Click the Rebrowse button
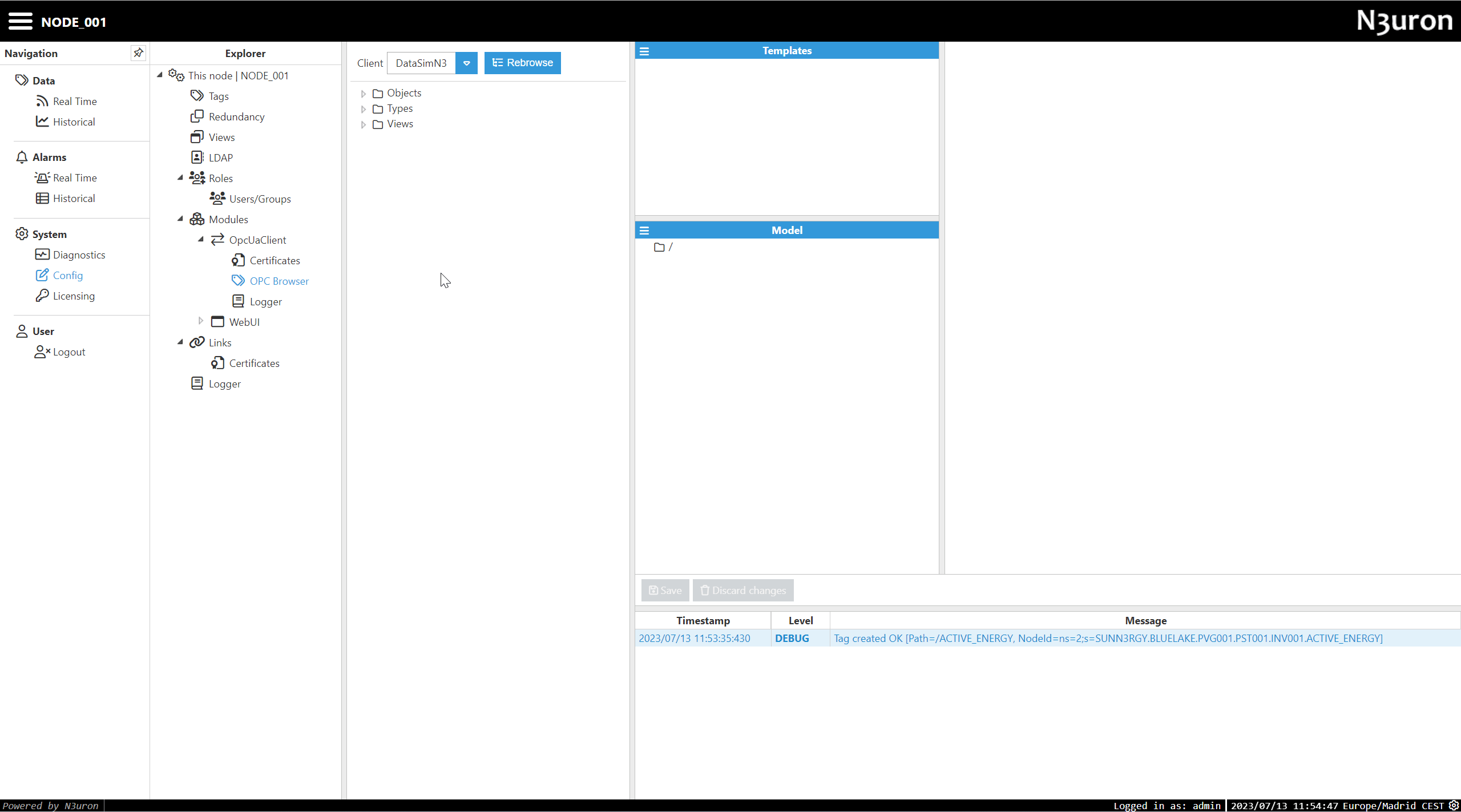1461x812 pixels. pos(522,63)
